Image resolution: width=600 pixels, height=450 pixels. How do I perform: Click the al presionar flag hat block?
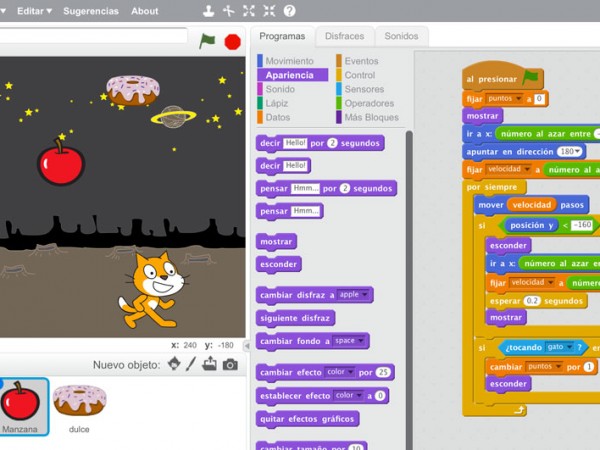502,77
